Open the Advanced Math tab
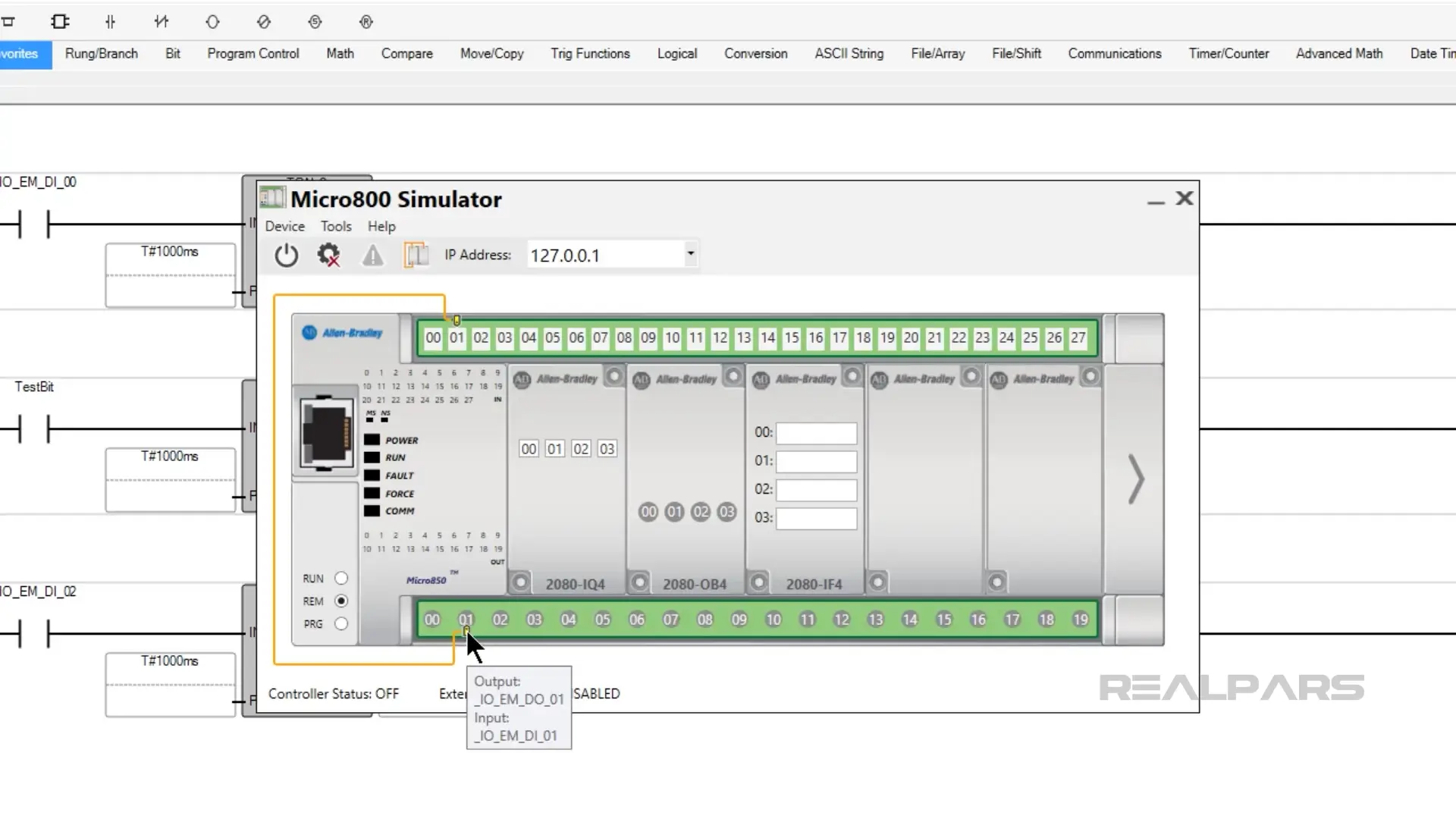Screen dimensions: 1456x819 (x=1339, y=54)
